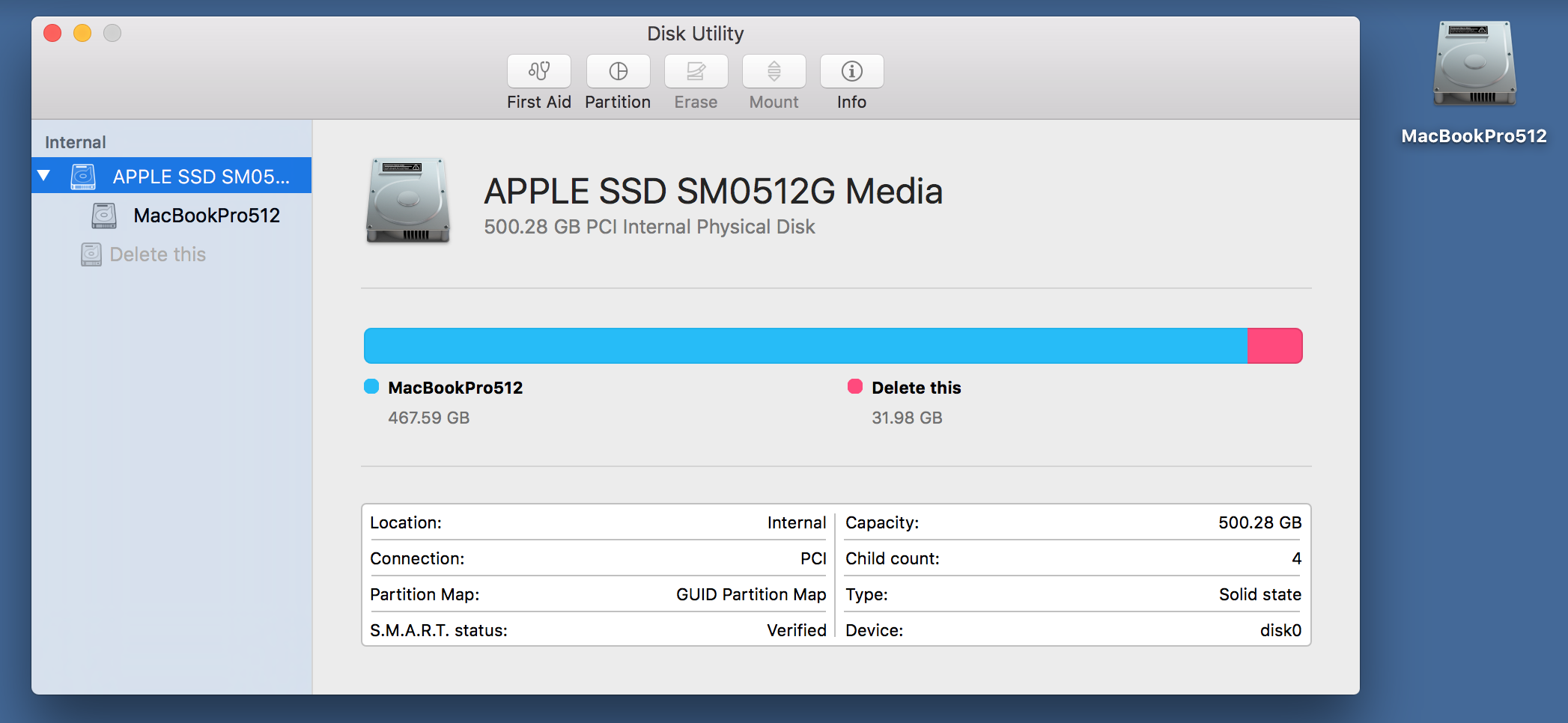This screenshot has height=723, width=1568.
Task: Click the First Aid label
Action: point(539,102)
